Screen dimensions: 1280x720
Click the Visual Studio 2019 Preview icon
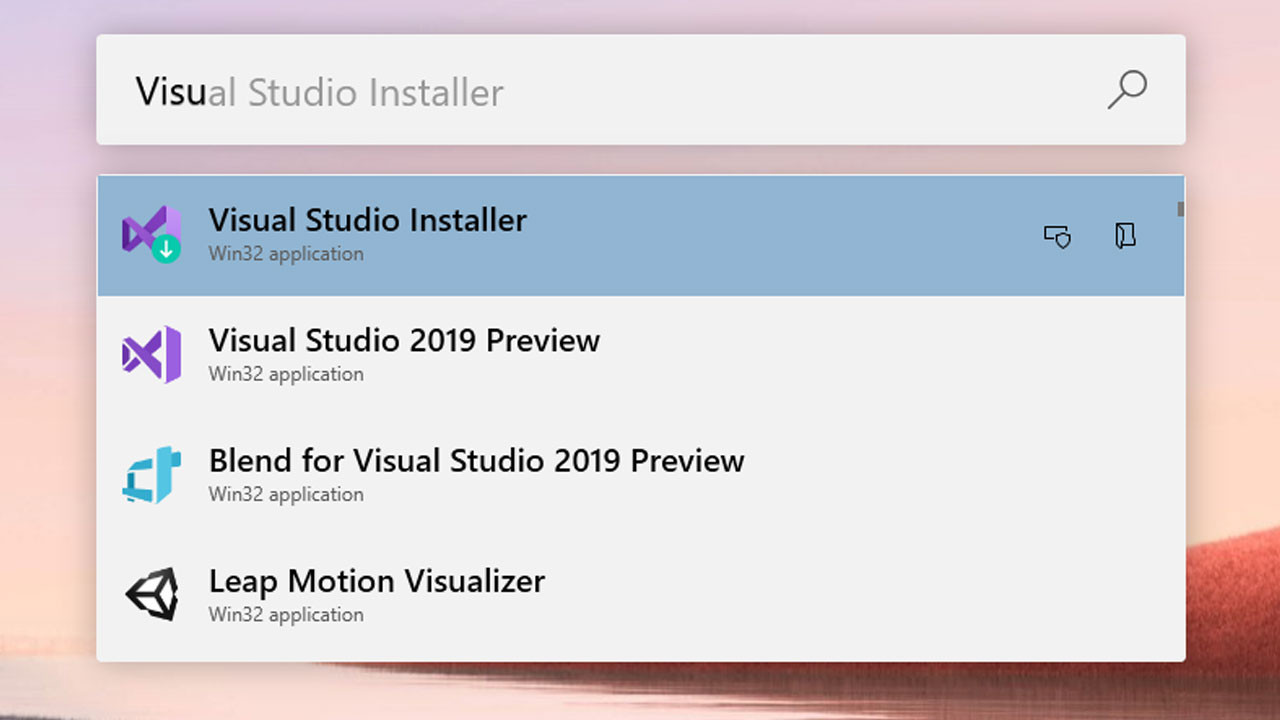point(151,355)
